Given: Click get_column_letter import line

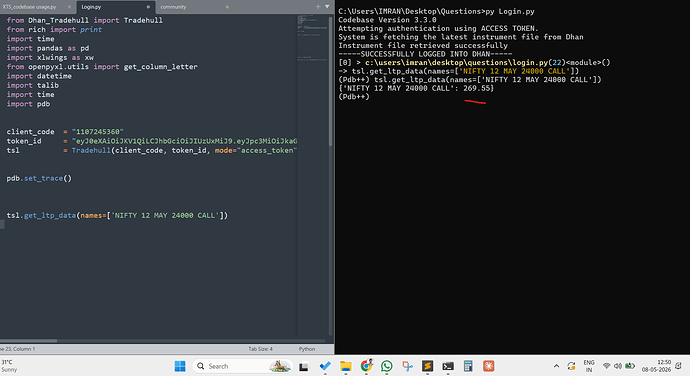Looking at the screenshot, I should coord(102,66).
